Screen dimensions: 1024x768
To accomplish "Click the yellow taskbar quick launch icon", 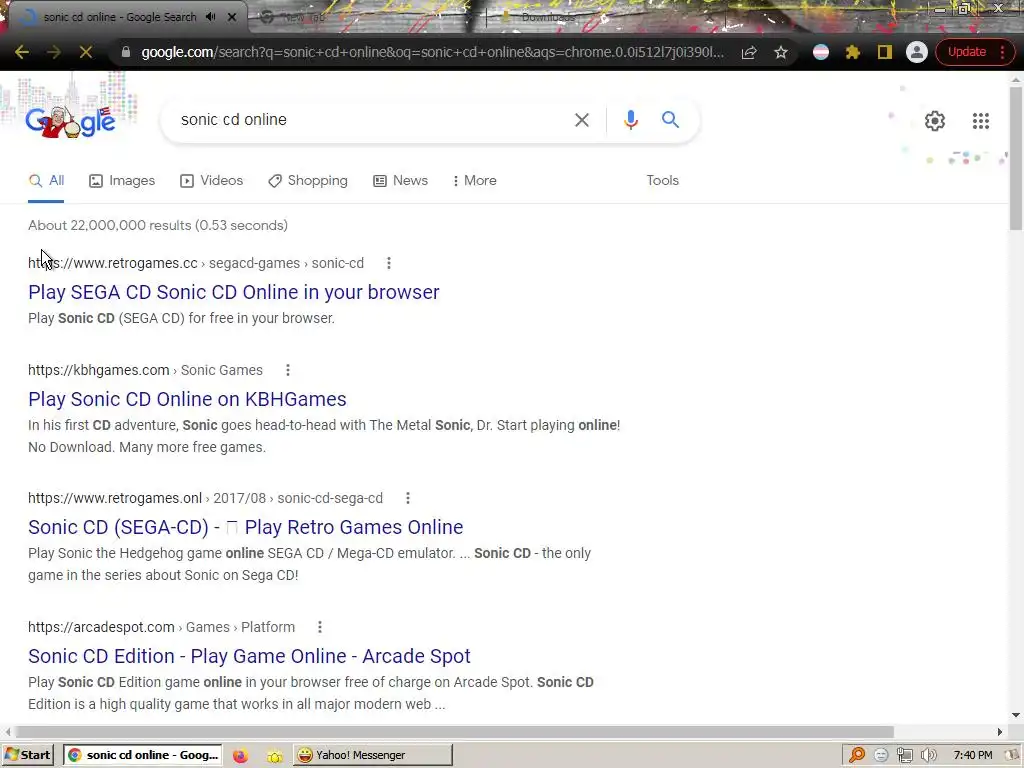I will pos(274,756).
